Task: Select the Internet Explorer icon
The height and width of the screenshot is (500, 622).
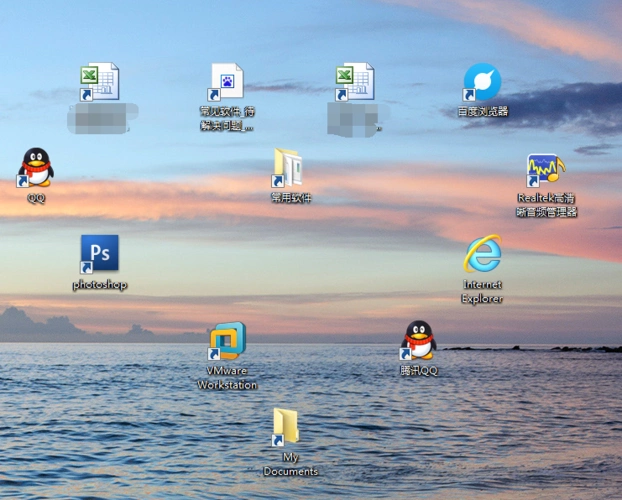Action: click(482, 254)
